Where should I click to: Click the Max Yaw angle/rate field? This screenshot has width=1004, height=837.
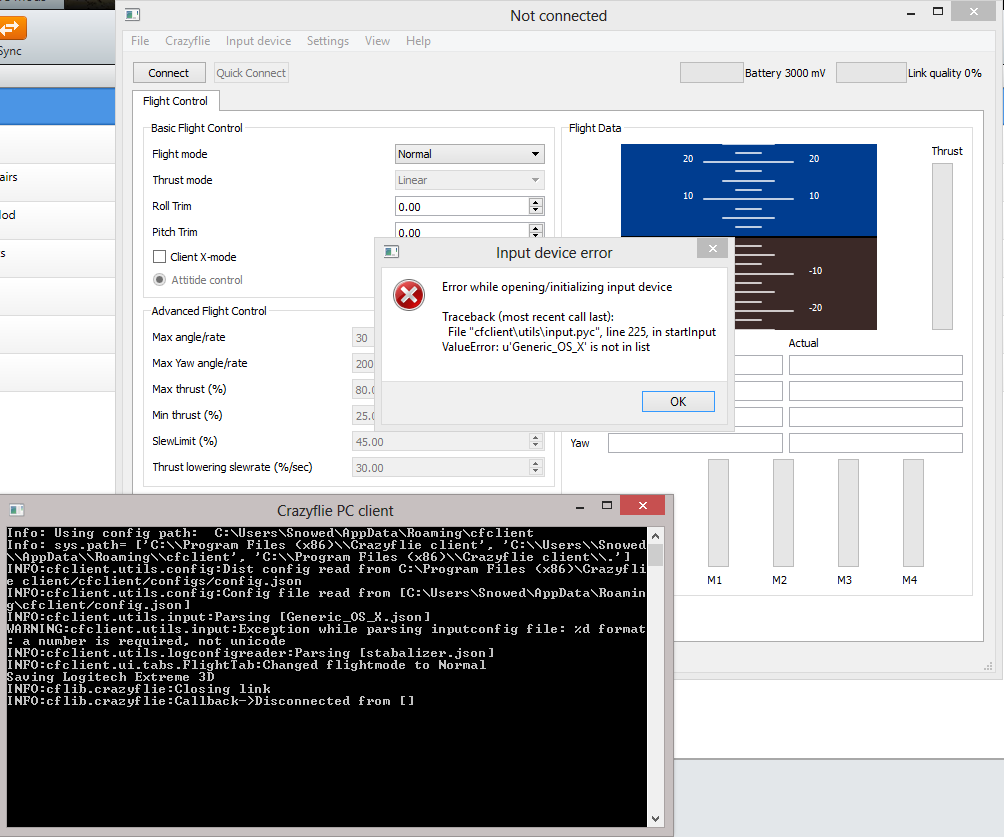click(x=364, y=364)
